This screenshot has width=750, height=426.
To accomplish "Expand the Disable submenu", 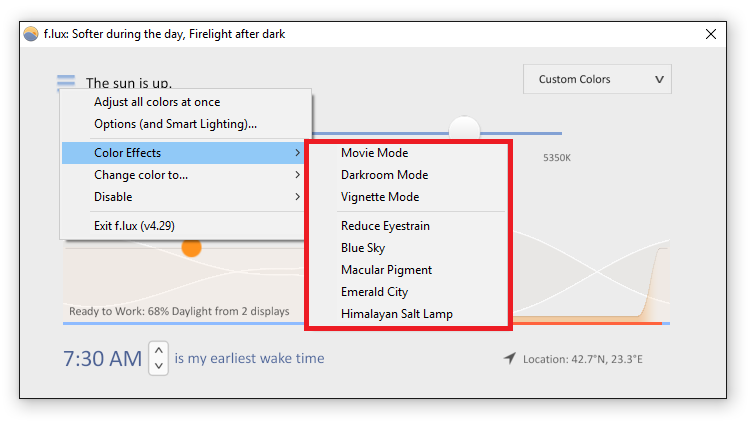I will coord(183,197).
